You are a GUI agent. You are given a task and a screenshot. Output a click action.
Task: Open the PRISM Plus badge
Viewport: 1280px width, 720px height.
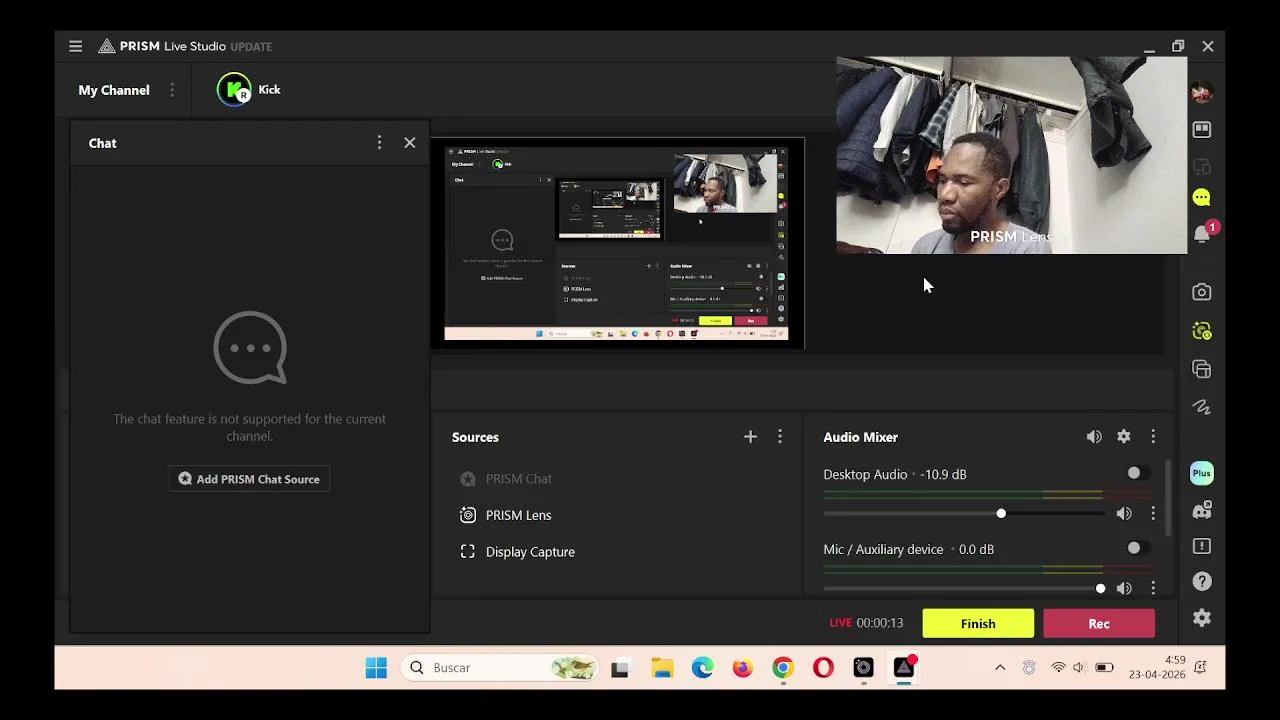1202,473
